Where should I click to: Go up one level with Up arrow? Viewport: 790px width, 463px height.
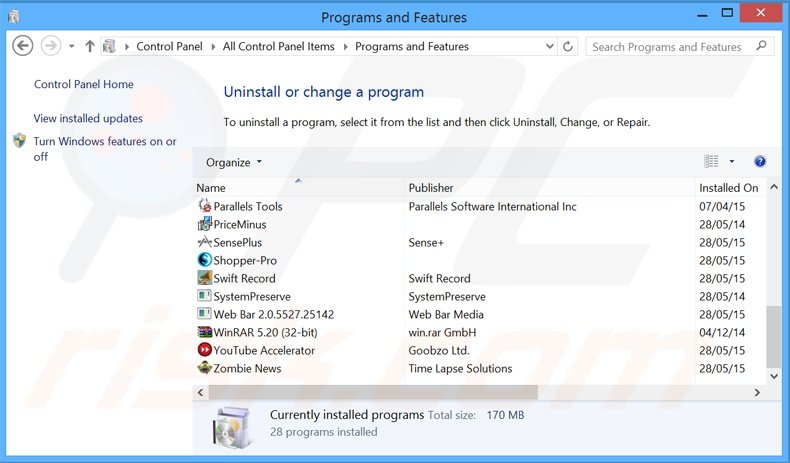[90, 46]
